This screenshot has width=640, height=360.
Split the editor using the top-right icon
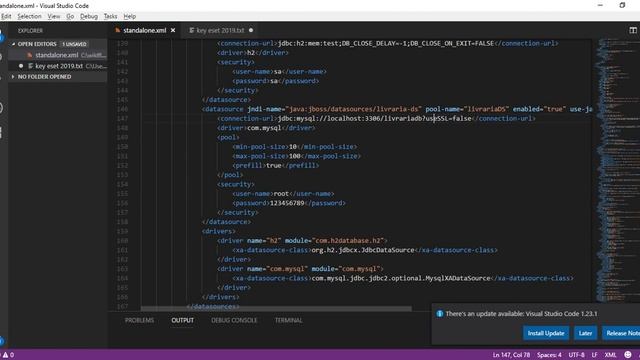coord(633,30)
